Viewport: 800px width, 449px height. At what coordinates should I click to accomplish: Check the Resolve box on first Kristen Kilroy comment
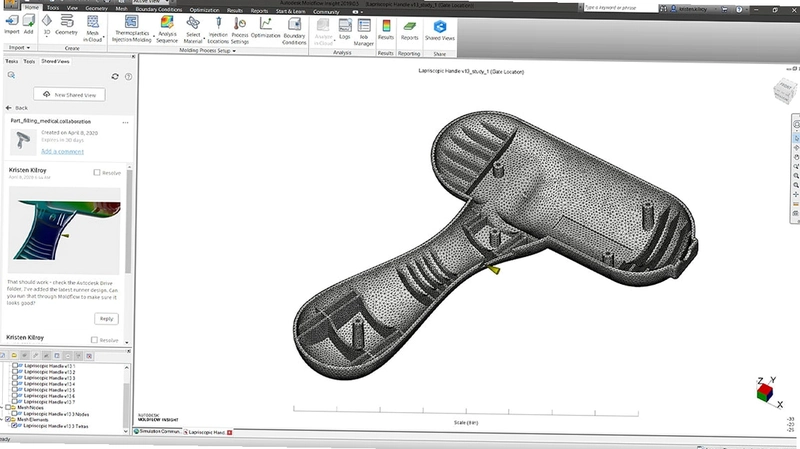point(97,172)
